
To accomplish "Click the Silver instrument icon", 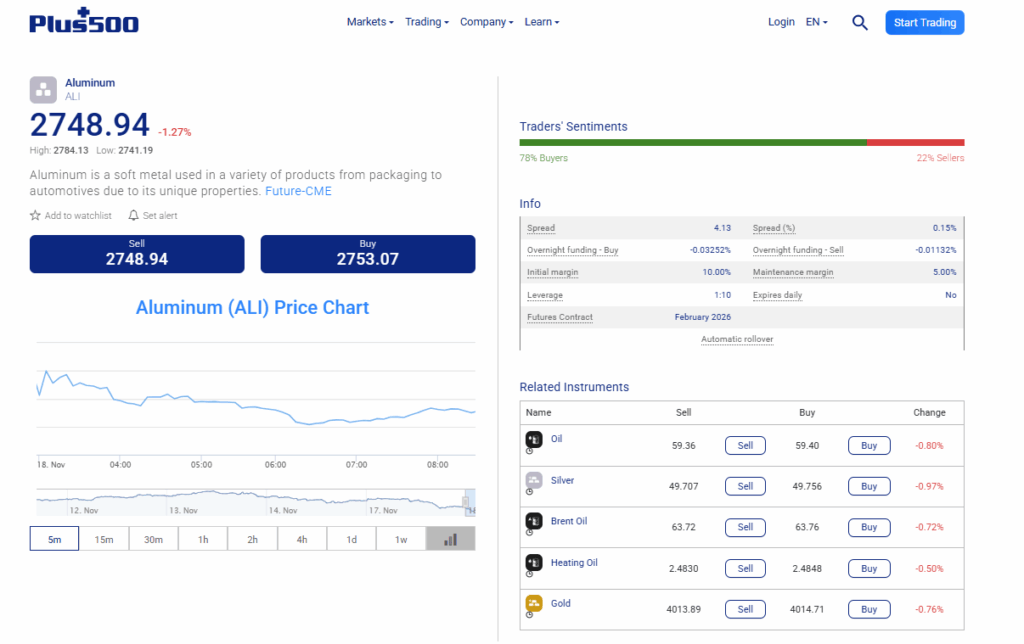I will click(534, 480).
